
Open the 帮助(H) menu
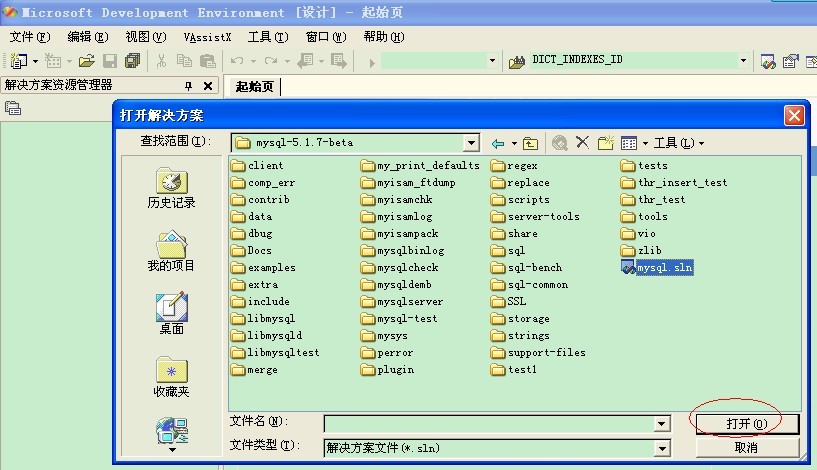[383, 36]
